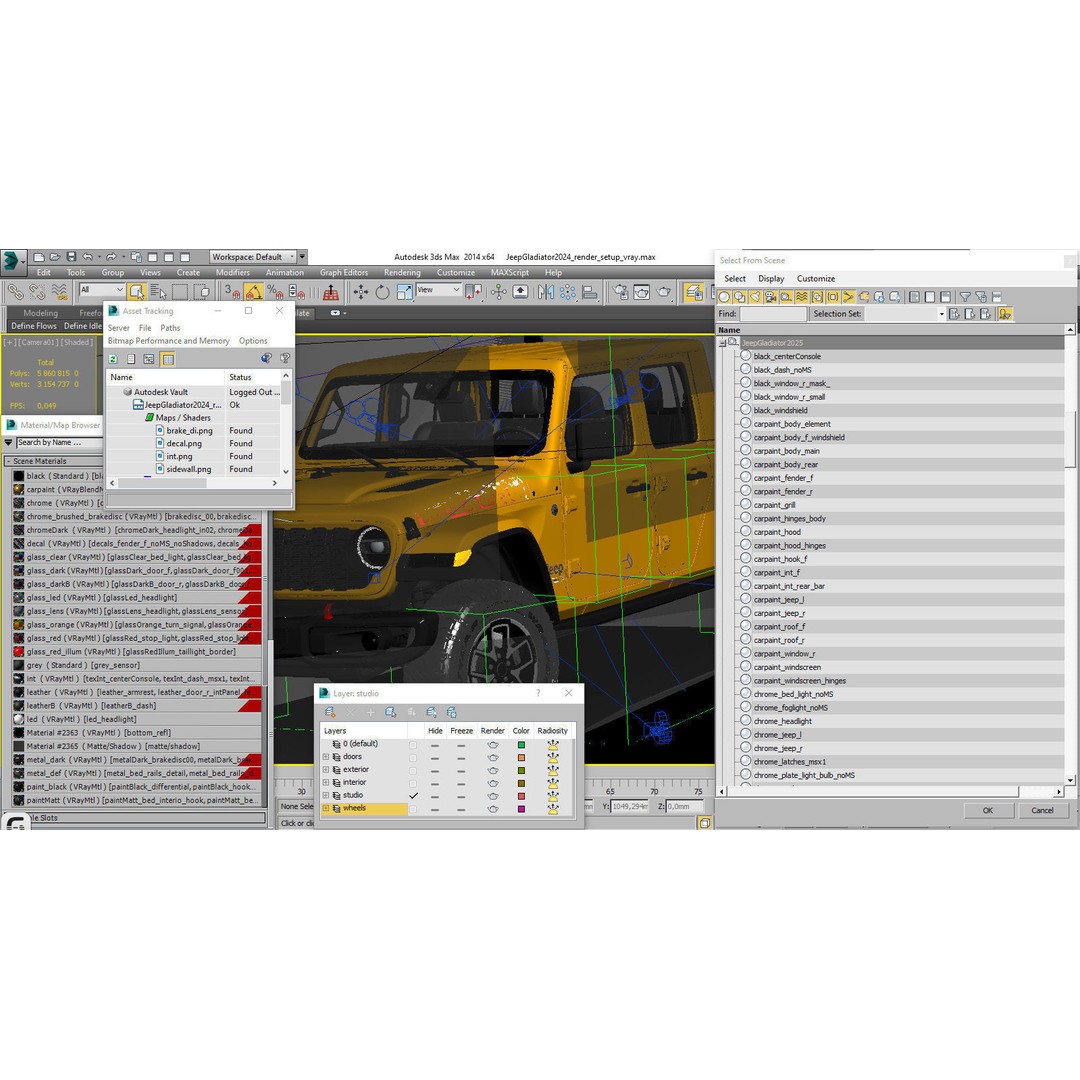Select the Mirror tool on the toolbar
This screenshot has width=1080, height=1080.
tap(544, 291)
